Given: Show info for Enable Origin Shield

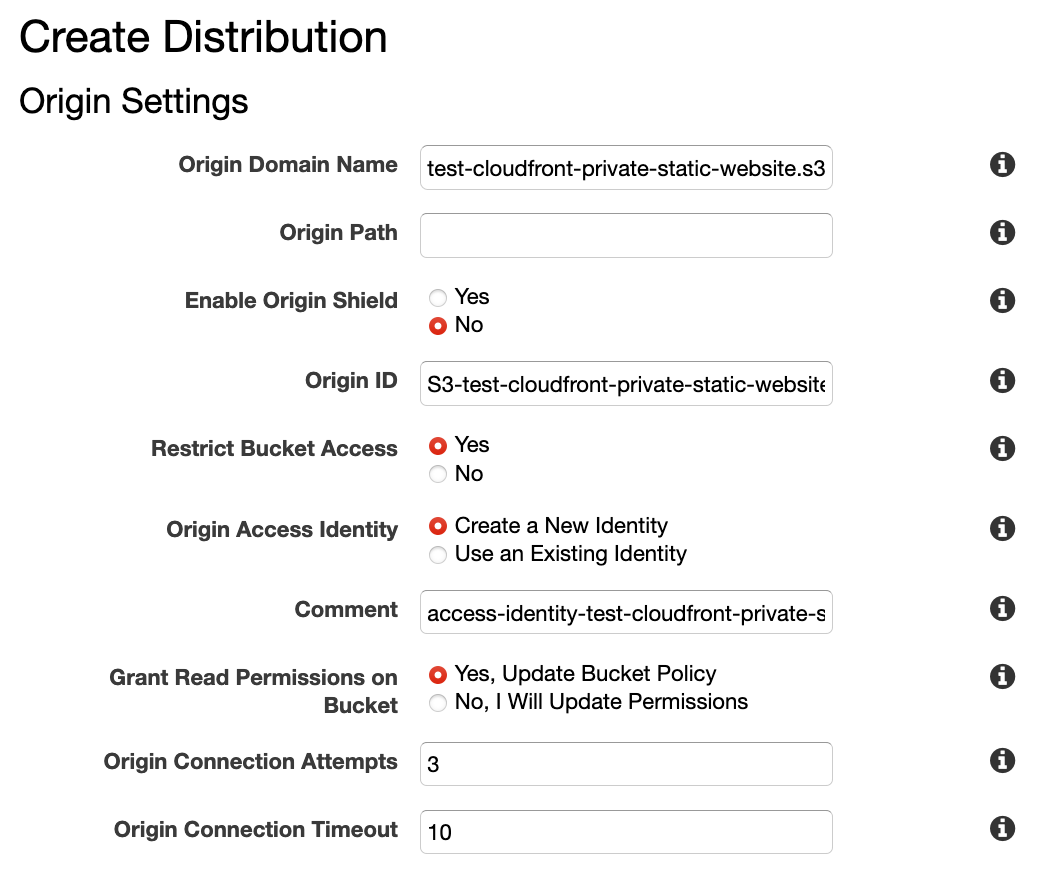Looking at the screenshot, I should click(1002, 300).
